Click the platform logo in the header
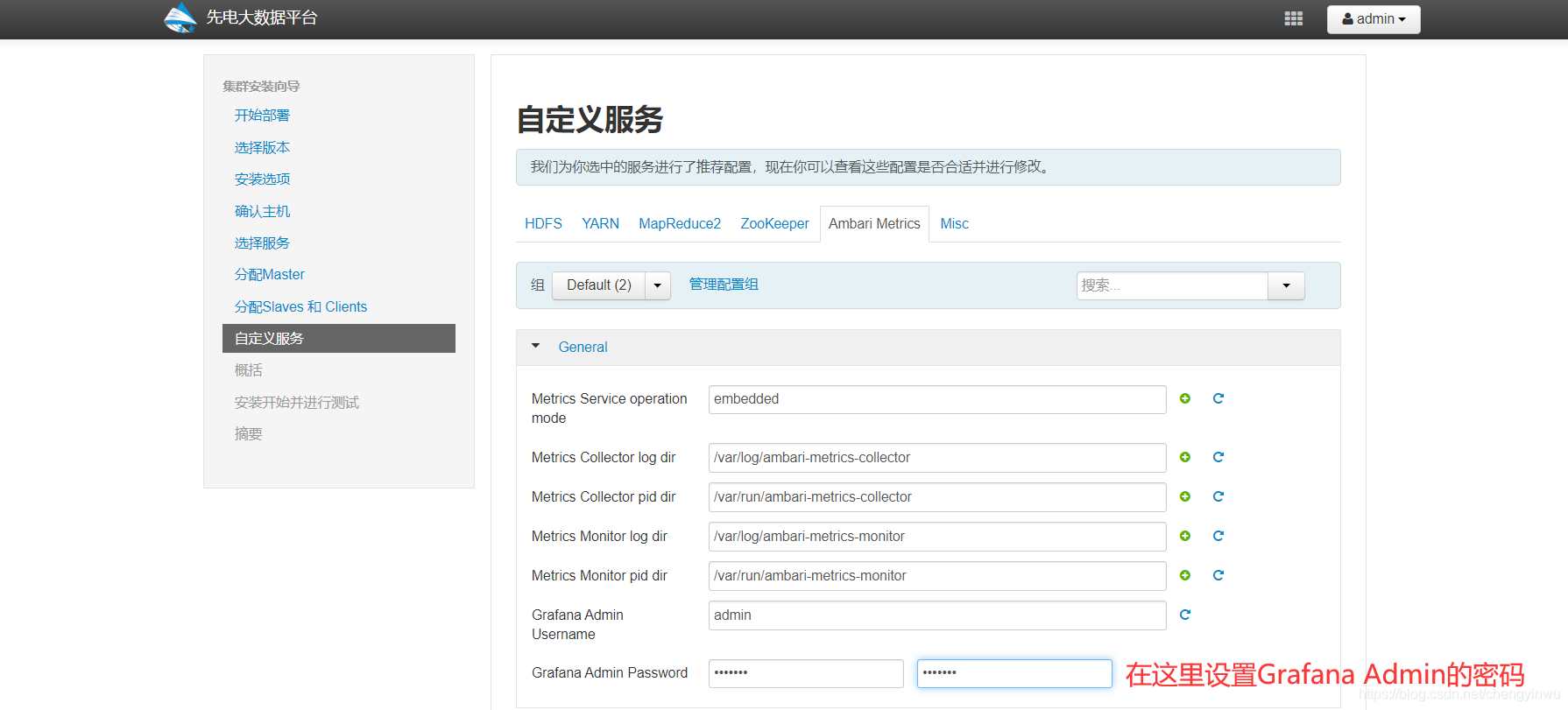This screenshot has height=710, width=1568. pyautogui.click(x=180, y=18)
